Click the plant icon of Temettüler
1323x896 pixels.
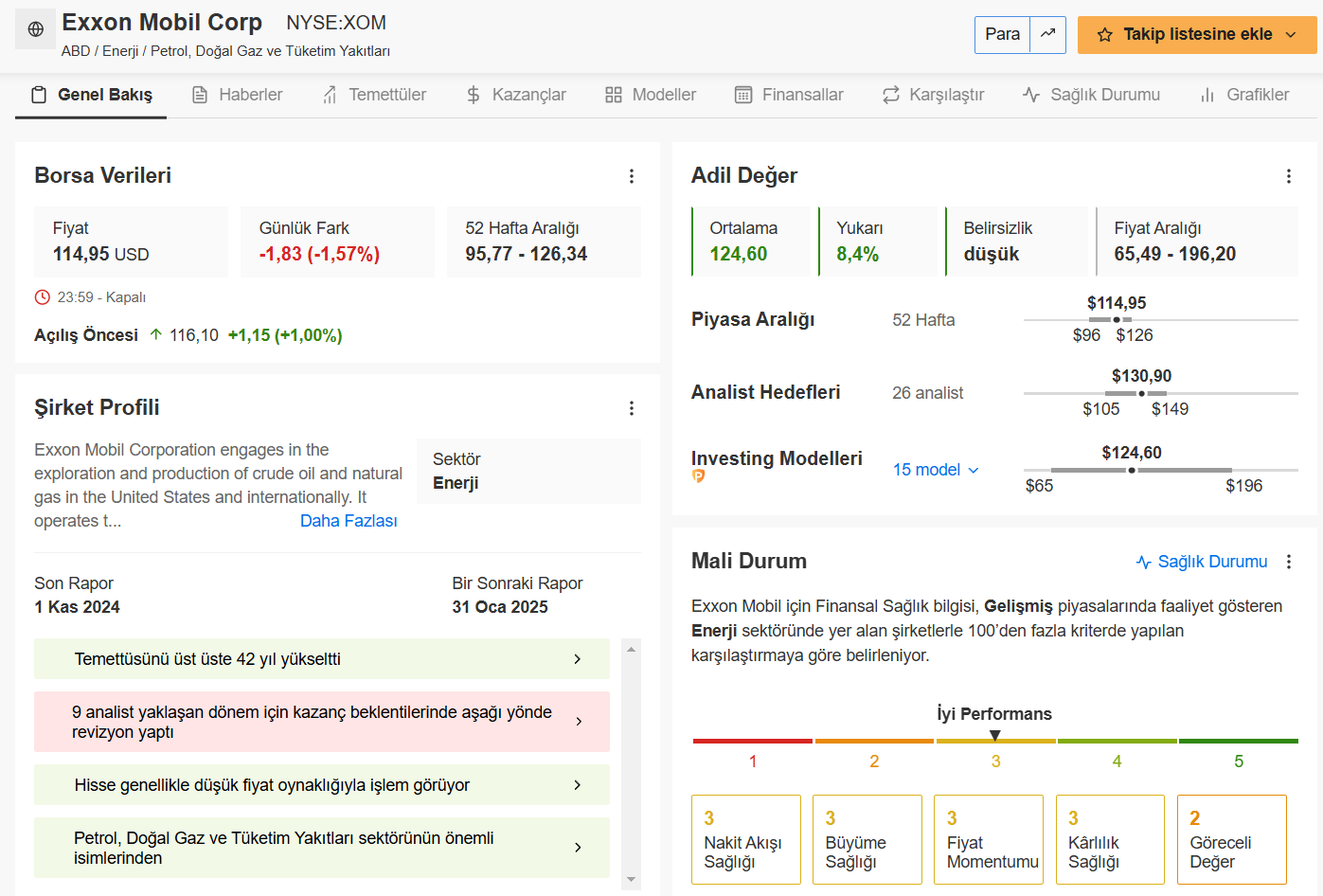tap(330, 95)
